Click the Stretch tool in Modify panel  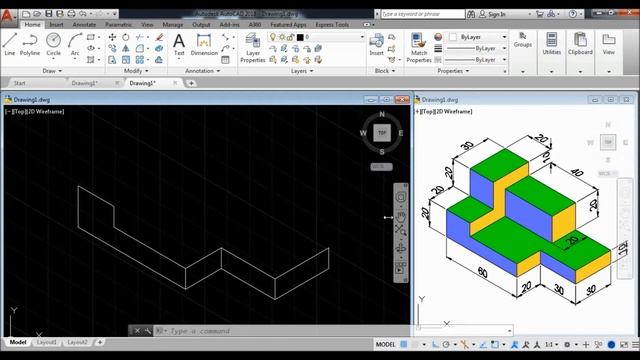pos(112,60)
